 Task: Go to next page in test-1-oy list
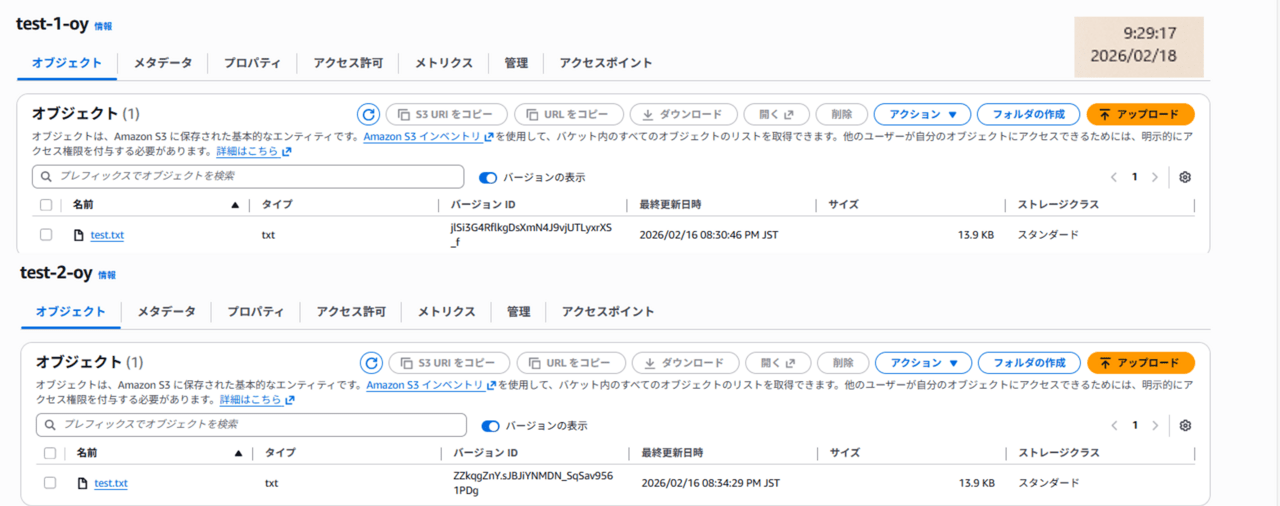(x=1155, y=177)
